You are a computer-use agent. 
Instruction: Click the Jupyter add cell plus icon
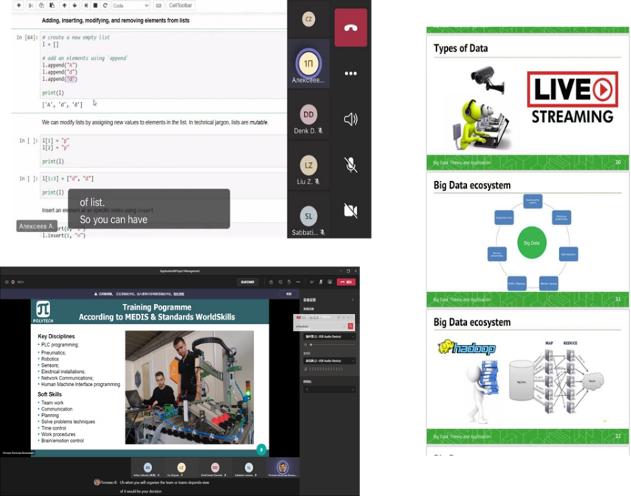click(x=20, y=5)
